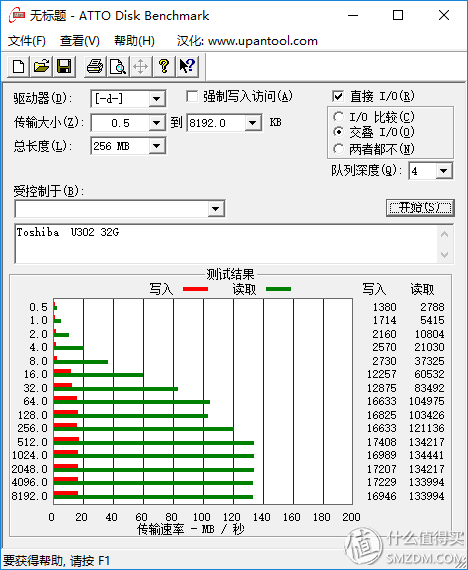Open Print Preview from toolbar
Viewport: 468px width, 570px height.
118,67
